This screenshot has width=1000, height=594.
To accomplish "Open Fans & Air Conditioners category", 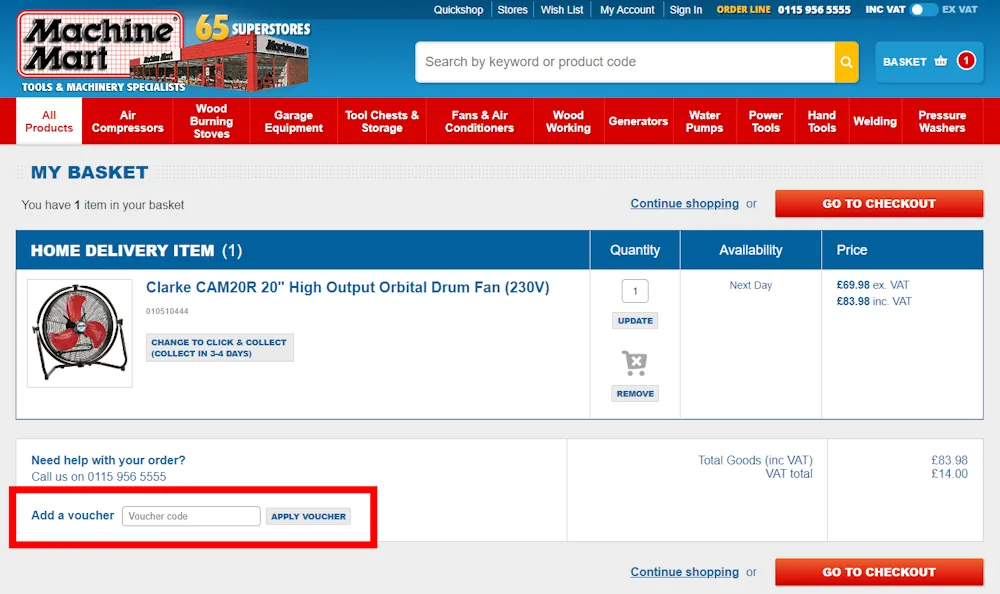I will coord(479,121).
